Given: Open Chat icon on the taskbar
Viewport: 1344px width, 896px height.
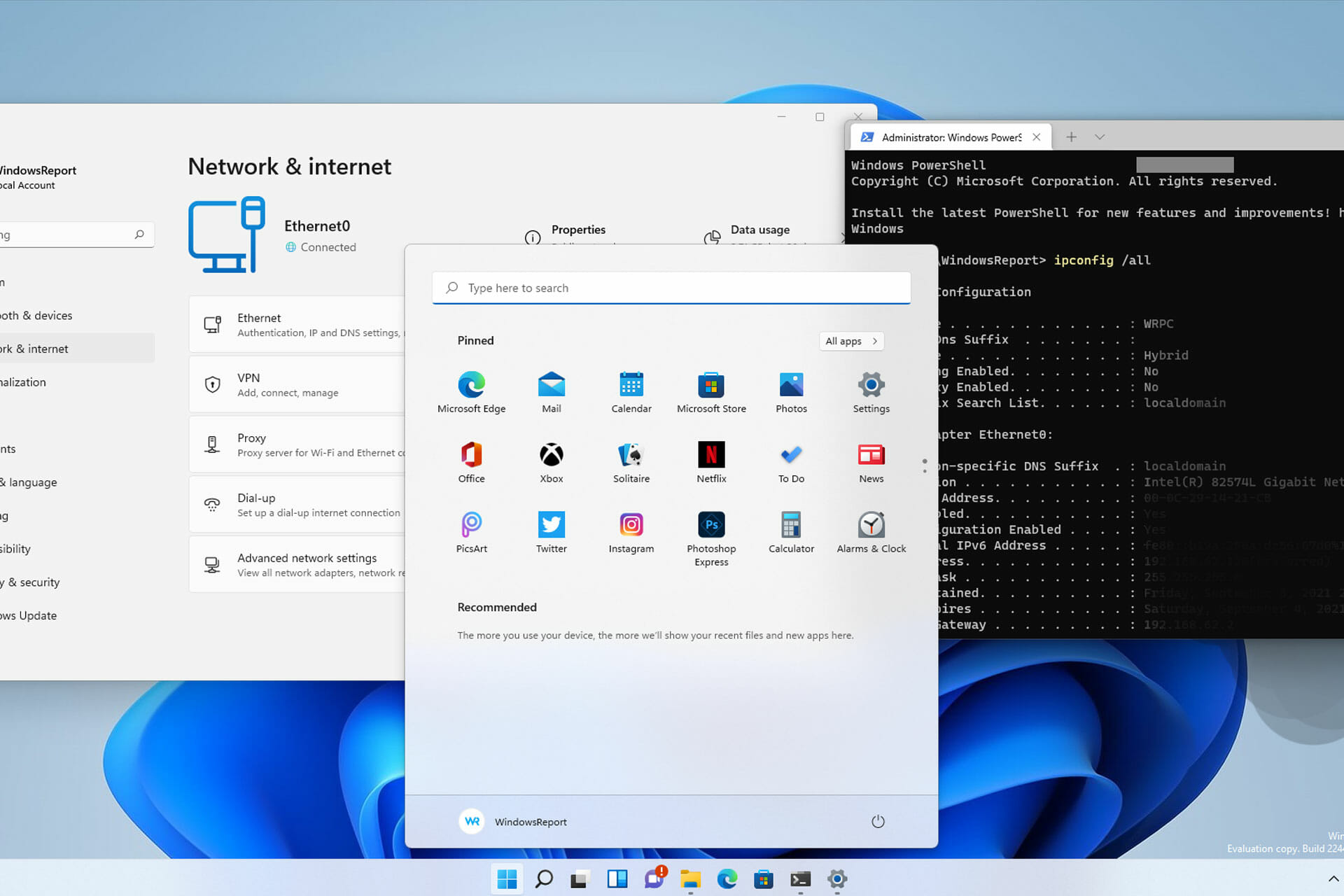Looking at the screenshot, I should [654, 878].
